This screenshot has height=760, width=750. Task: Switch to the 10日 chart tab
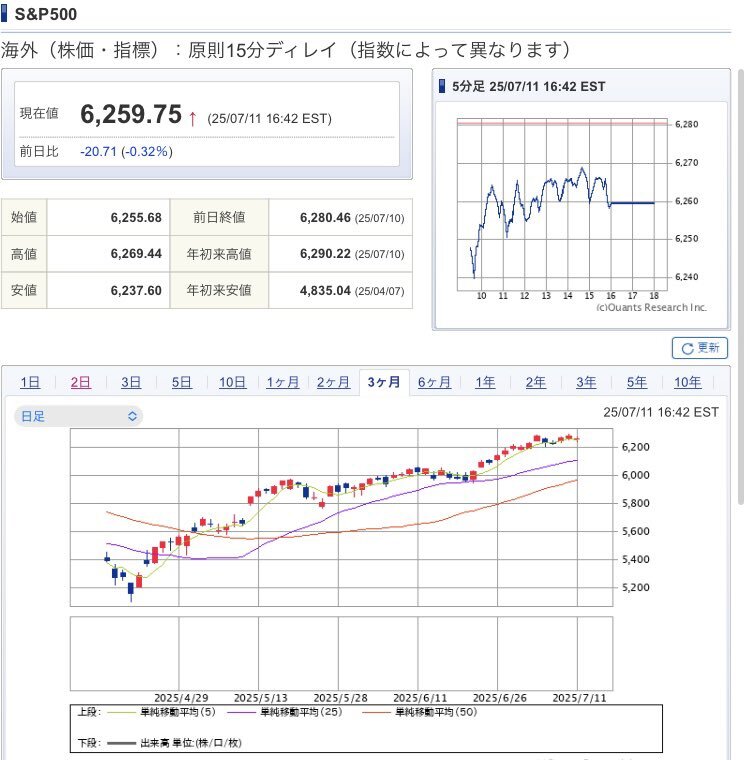coord(232,382)
